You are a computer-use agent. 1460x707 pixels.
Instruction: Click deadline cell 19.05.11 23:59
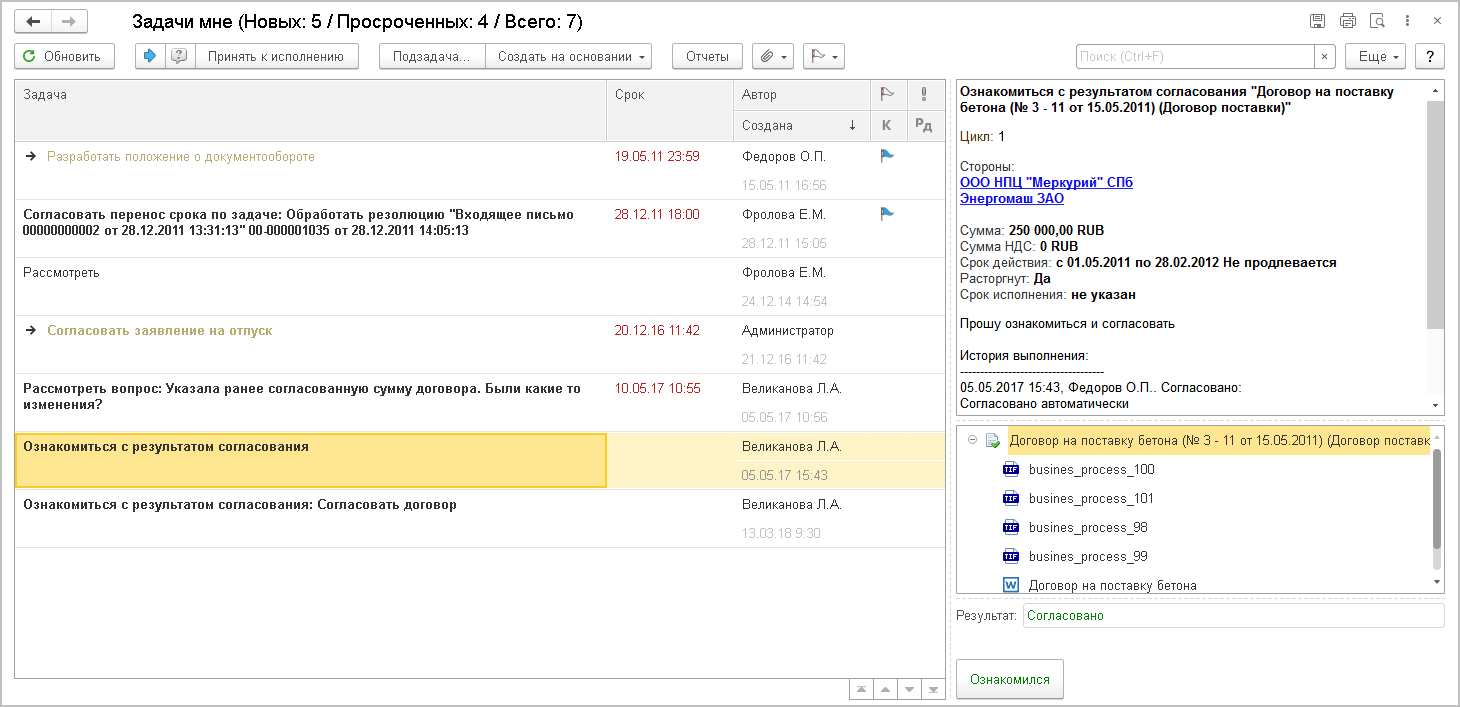pyautogui.click(x=657, y=156)
